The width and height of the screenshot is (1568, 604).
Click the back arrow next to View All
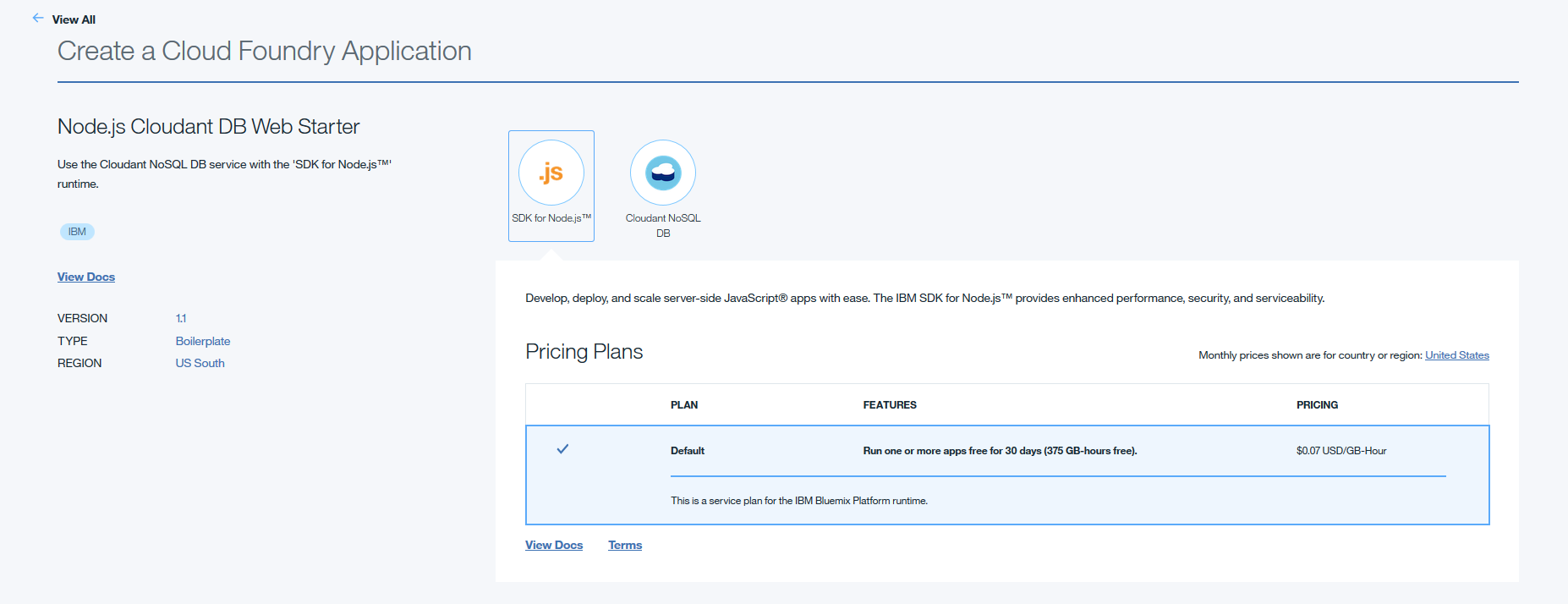38,18
